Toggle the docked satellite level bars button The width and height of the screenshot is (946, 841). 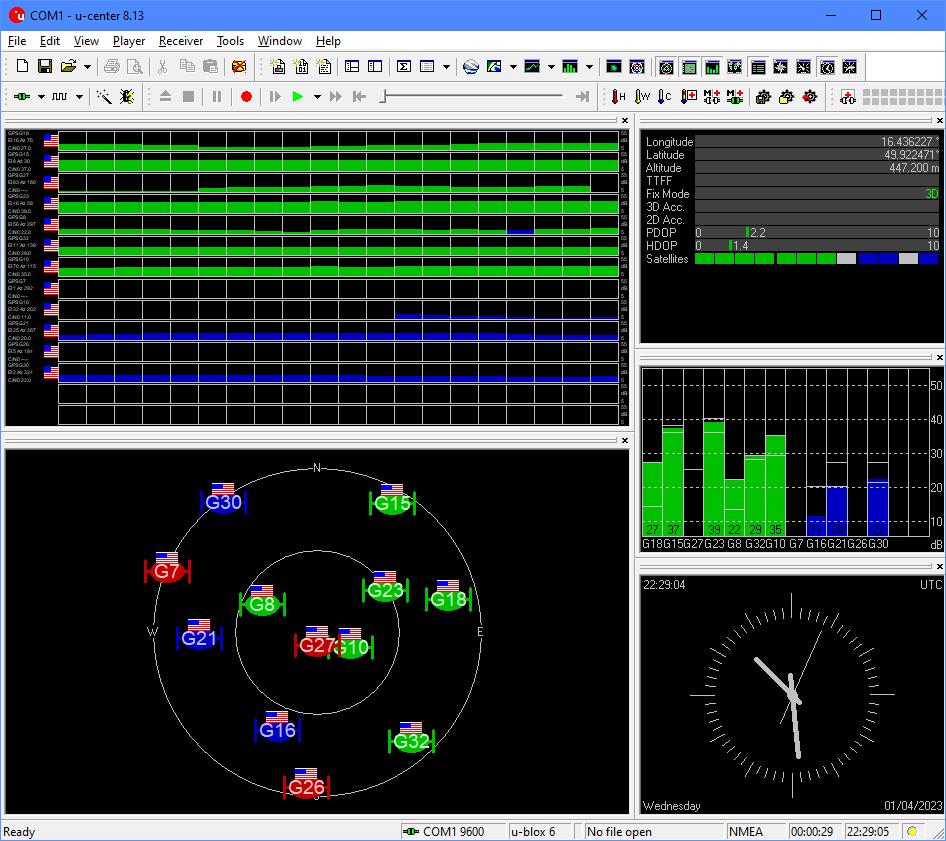[x=712, y=67]
